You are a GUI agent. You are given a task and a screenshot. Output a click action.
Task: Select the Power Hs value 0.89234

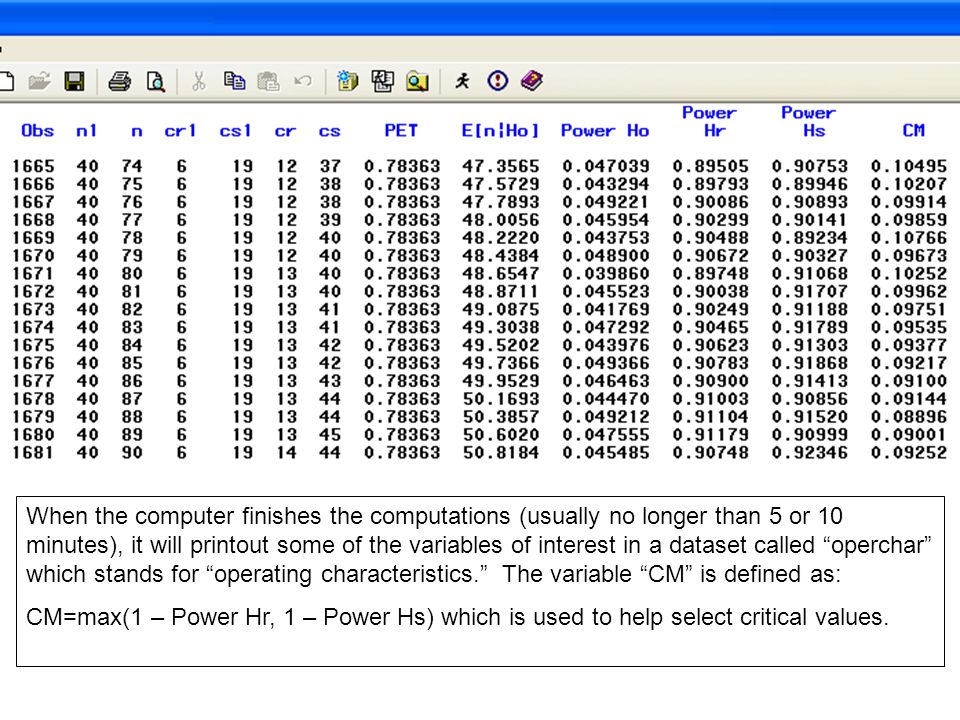810,238
